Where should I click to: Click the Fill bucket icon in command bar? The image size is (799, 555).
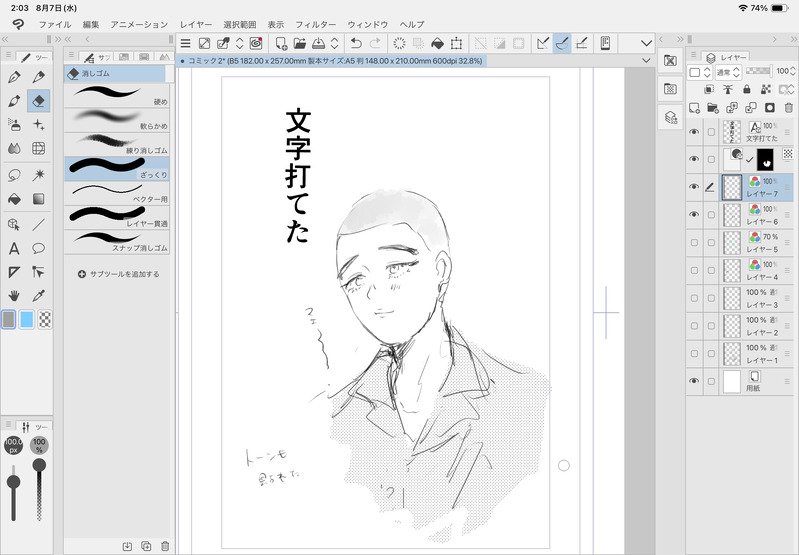tap(437, 43)
